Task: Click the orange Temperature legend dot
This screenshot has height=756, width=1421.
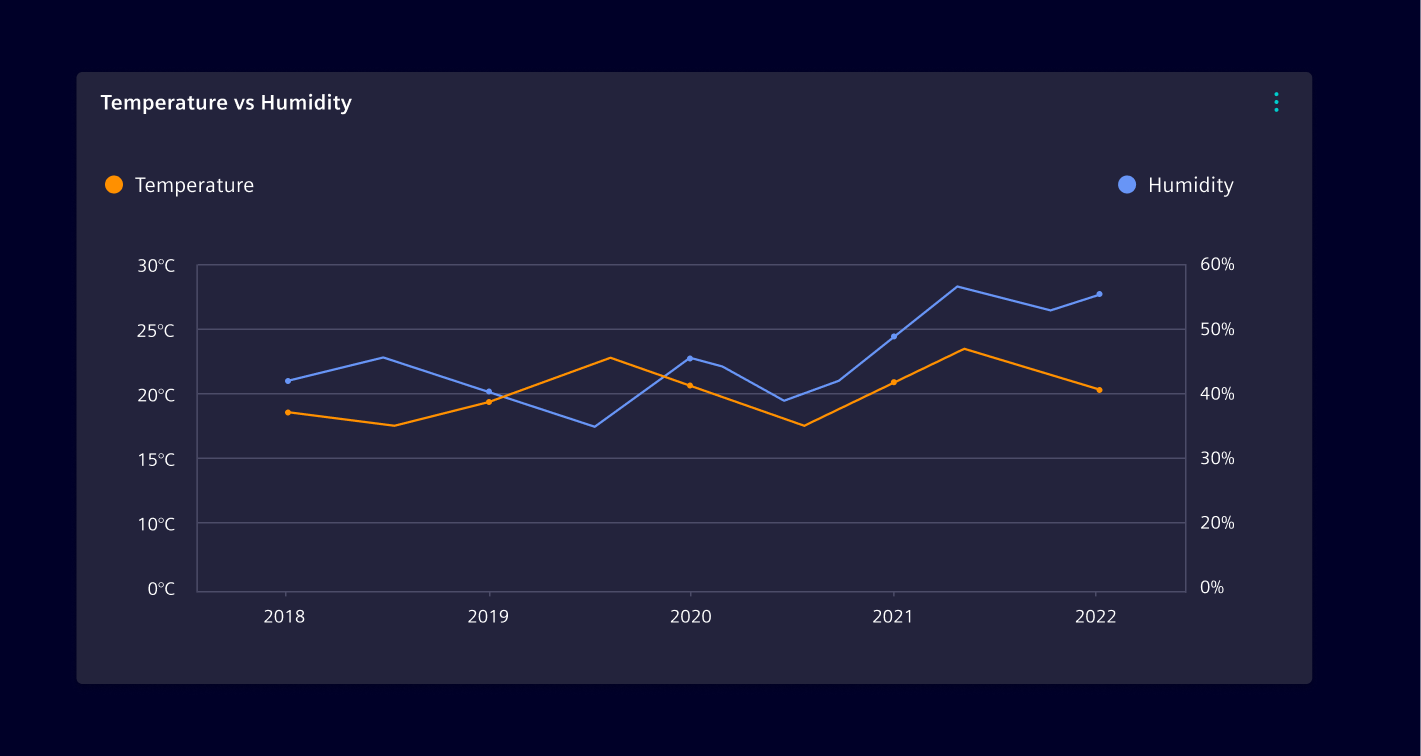Action: (114, 185)
